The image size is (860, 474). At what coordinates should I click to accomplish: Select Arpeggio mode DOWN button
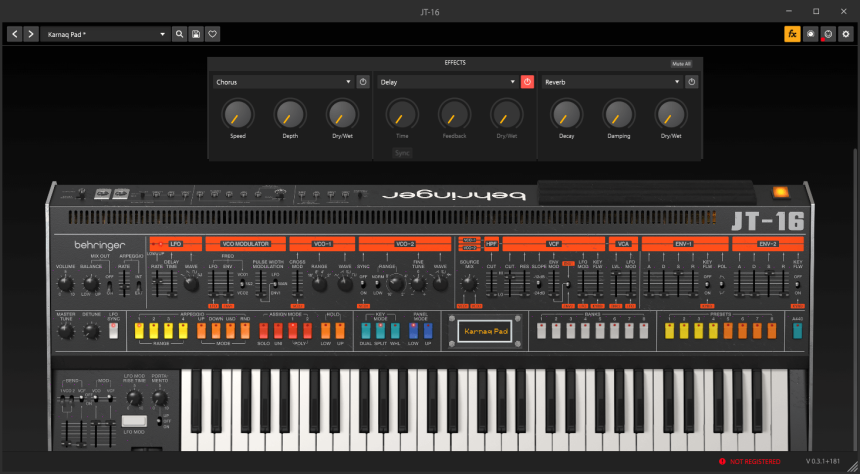tap(216, 331)
